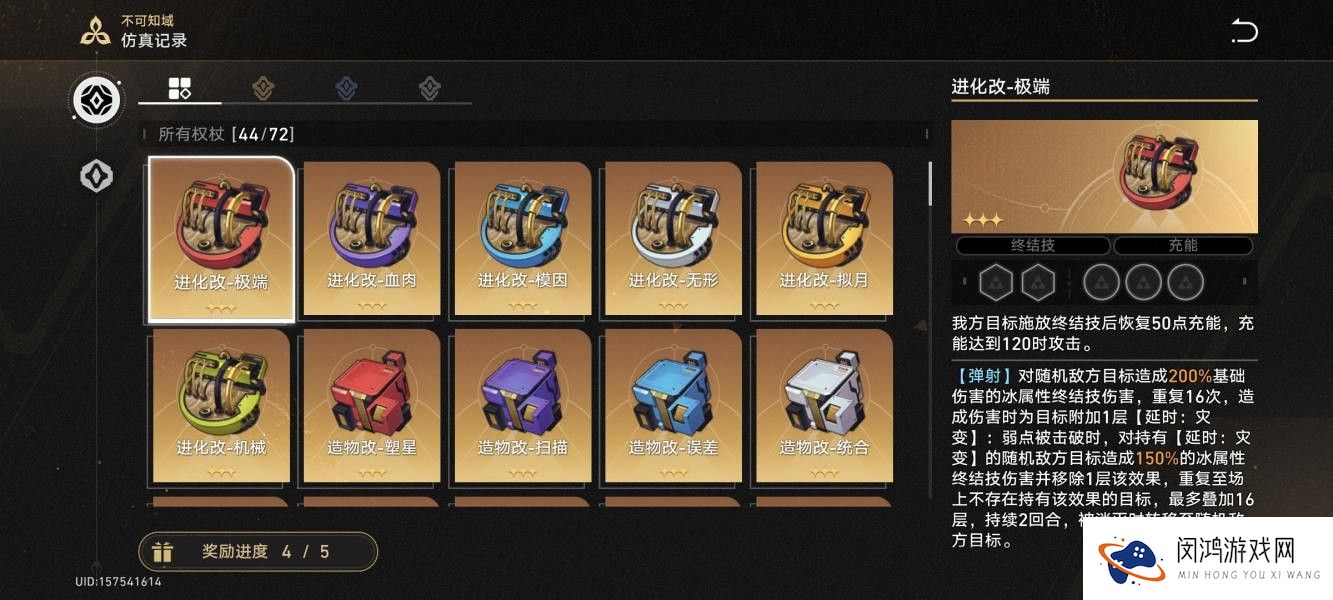Select the 进化改-无形 white scepter card
Viewport: 1333px width, 600px height.
tap(674, 239)
